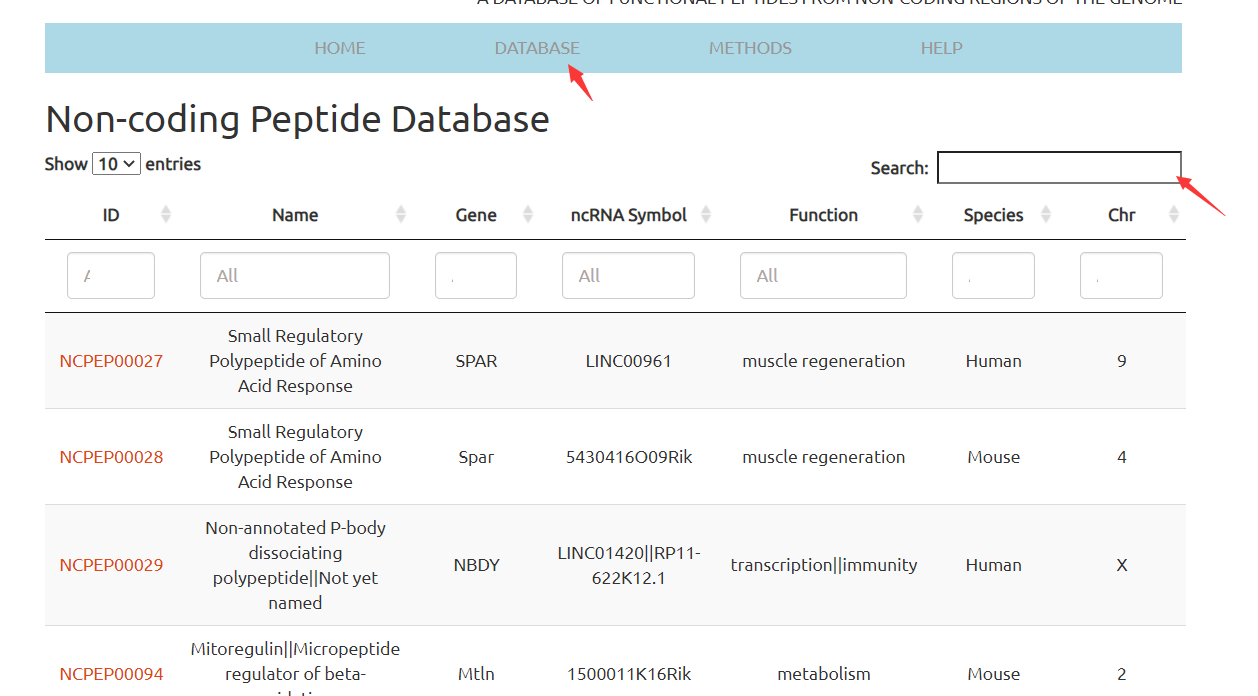1258x696 pixels.
Task: Sort table by Chr column arrows
Action: pyautogui.click(x=1174, y=214)
